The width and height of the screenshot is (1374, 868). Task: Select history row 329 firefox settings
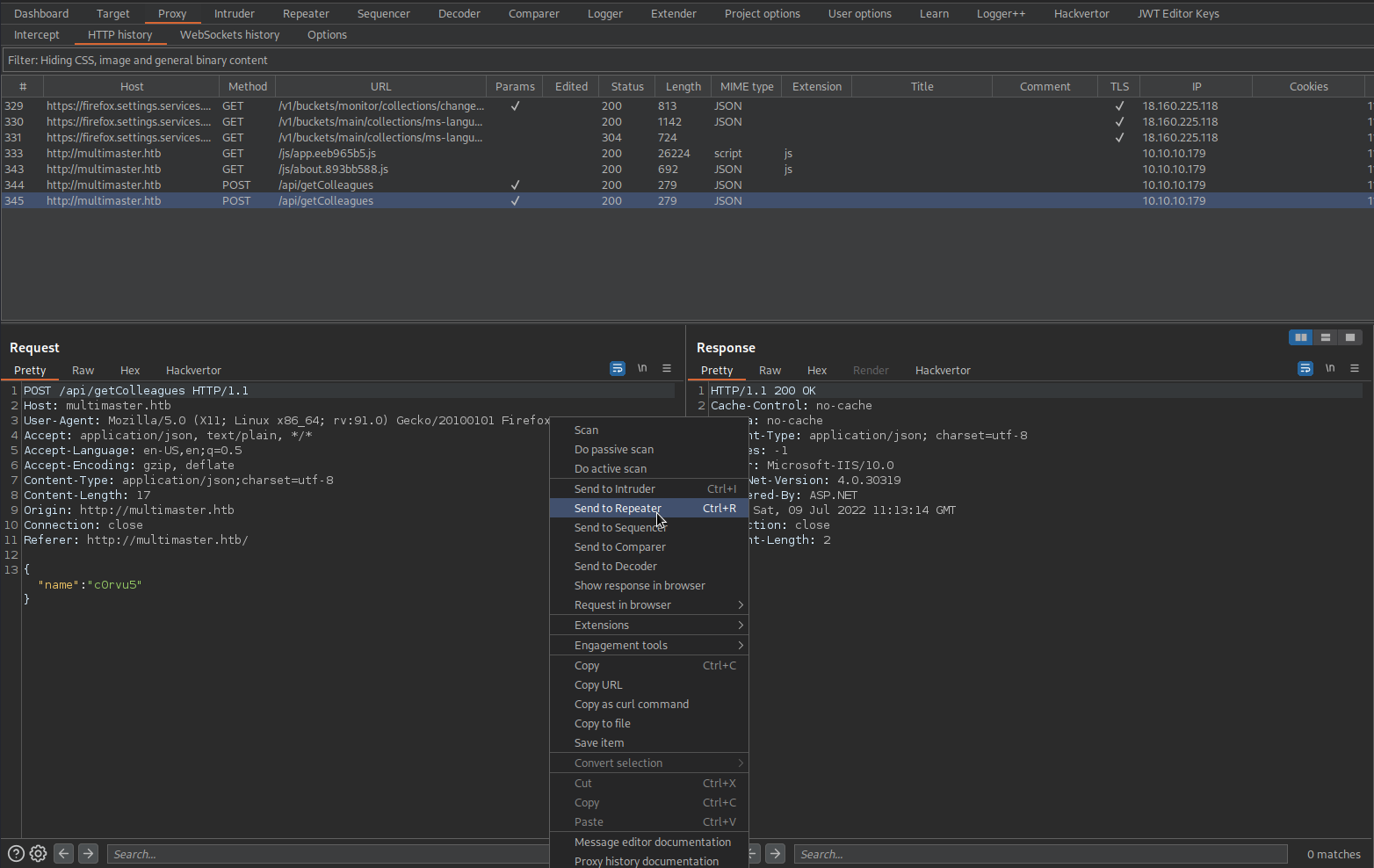click(x=685, y=105)
